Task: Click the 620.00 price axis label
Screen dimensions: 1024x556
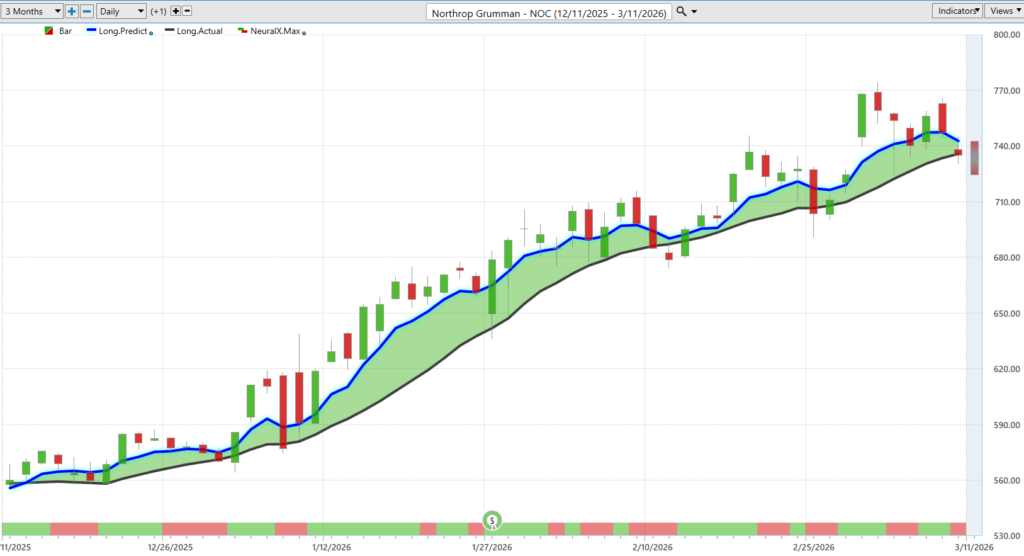Action: coord(1006,369)
